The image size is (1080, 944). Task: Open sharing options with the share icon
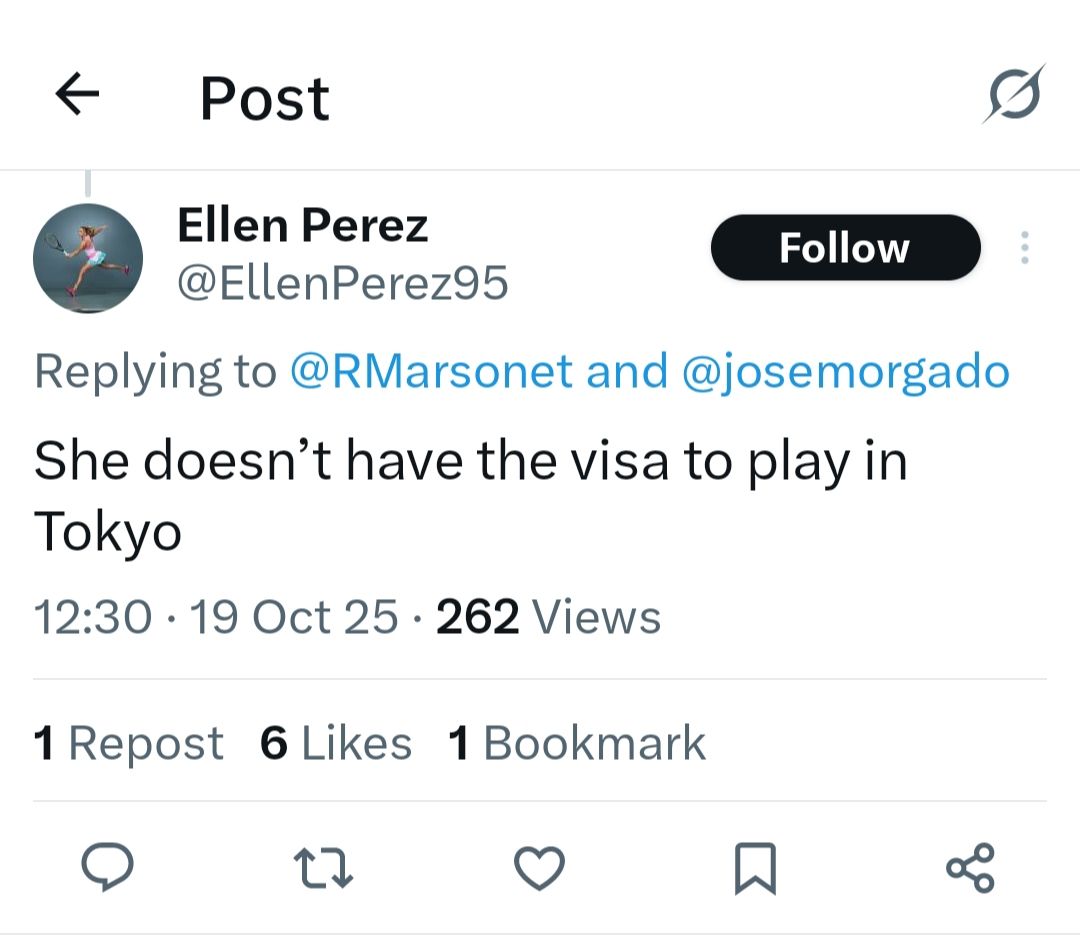click(x=971, y=868)
